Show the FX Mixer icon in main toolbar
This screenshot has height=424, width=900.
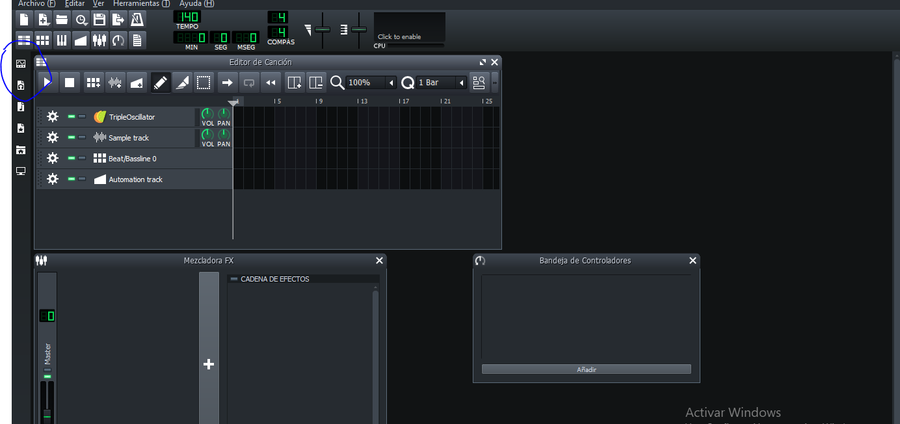(x=99, y=40)
